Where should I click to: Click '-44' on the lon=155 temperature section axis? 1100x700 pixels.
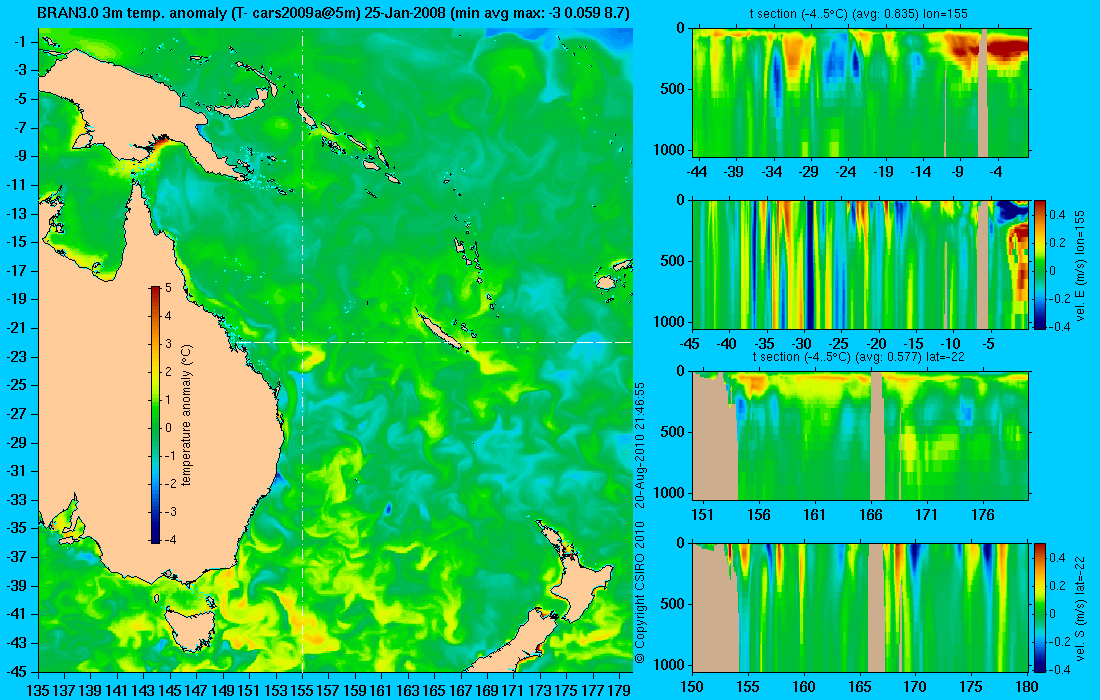697,172
